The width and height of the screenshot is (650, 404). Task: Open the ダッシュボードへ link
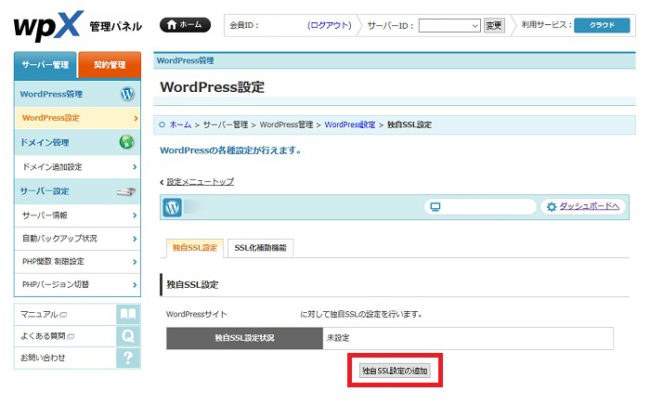coord(589,206)
